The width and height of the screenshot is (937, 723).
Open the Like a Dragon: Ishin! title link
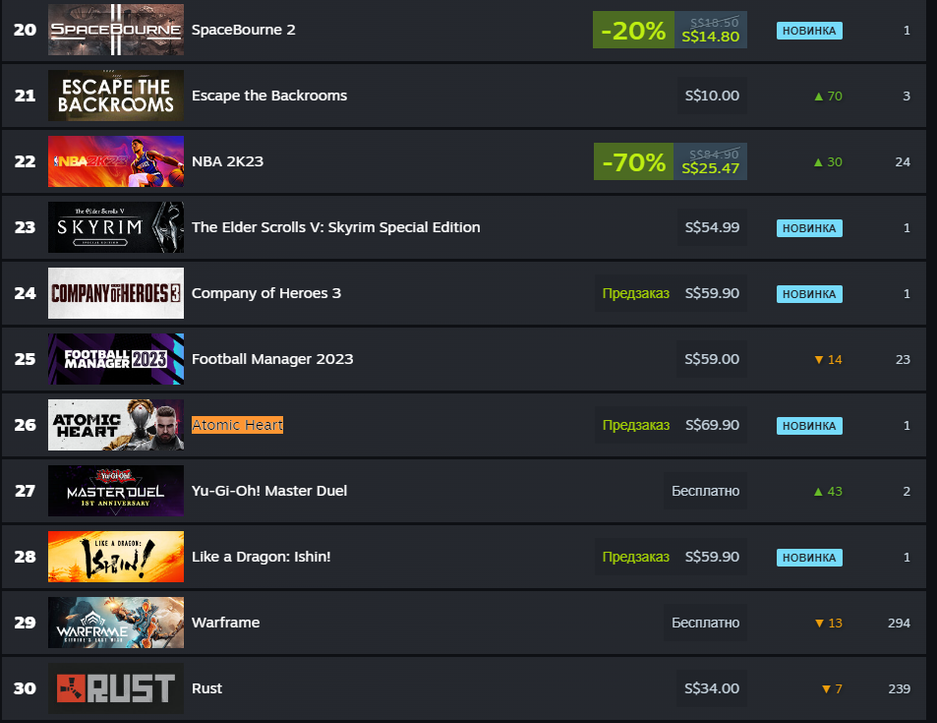pos(261,557)
